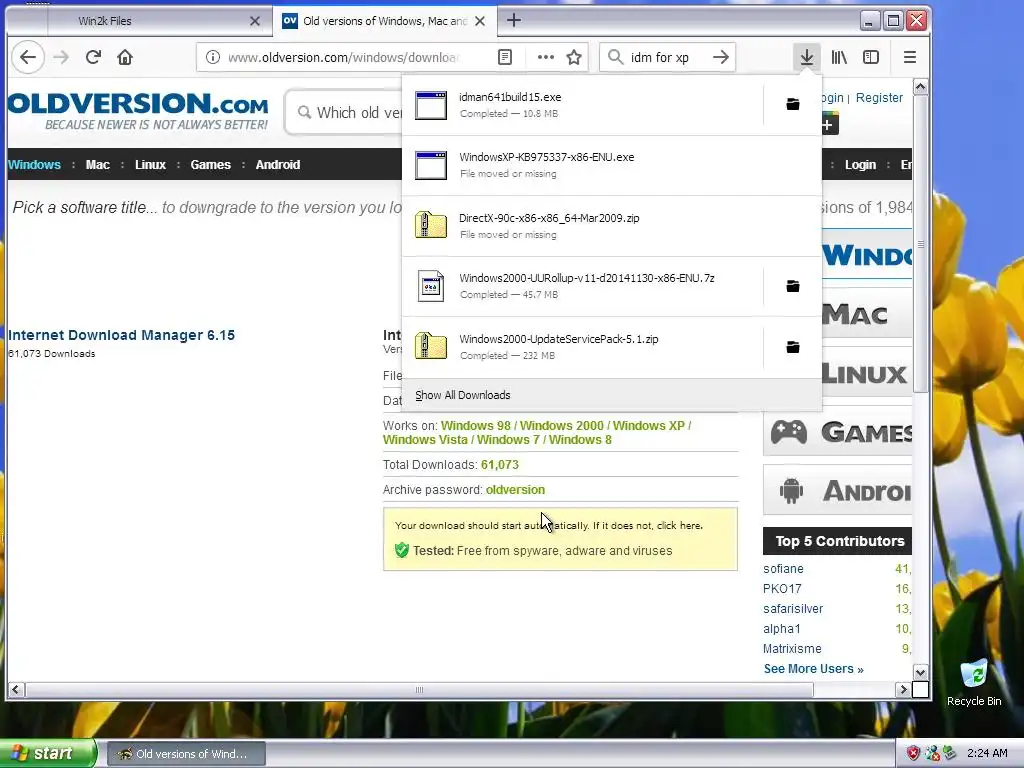This screenshot has height=768, width=1024.
Task: Click the browser Back button
Action: (28, 57)
